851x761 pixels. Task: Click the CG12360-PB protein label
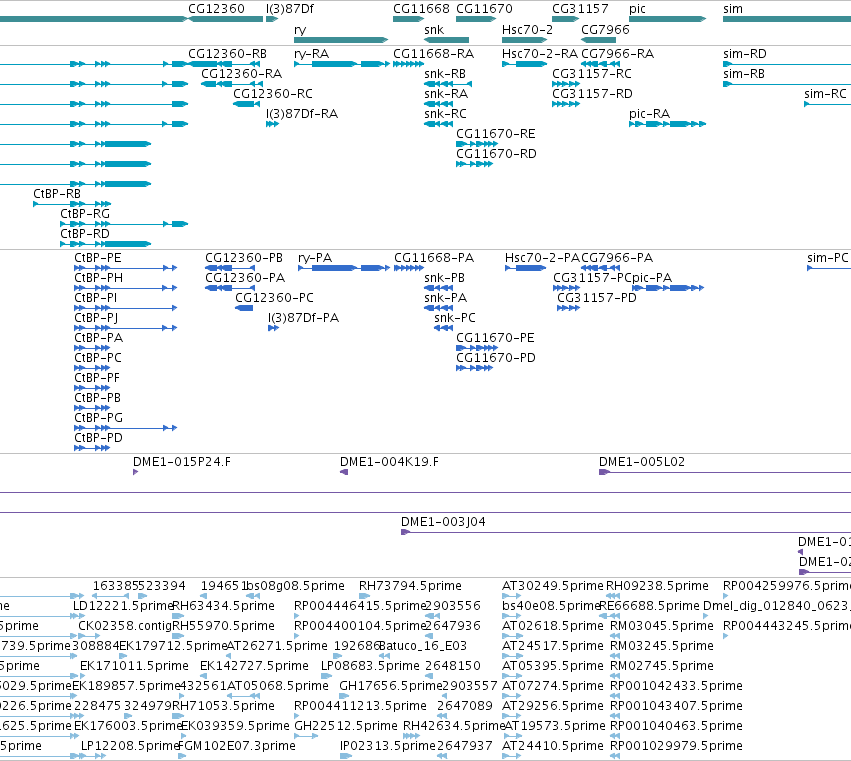(244, 258)
